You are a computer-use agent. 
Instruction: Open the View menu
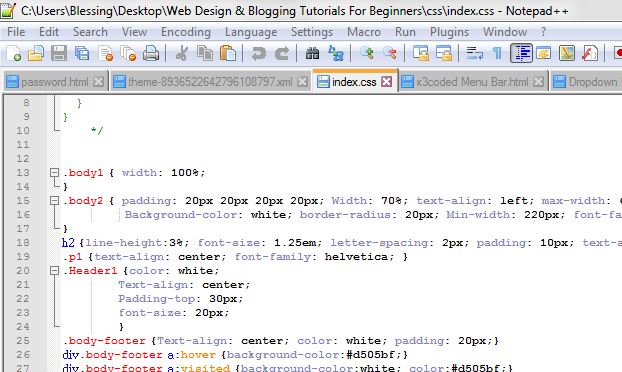point(134,32)
